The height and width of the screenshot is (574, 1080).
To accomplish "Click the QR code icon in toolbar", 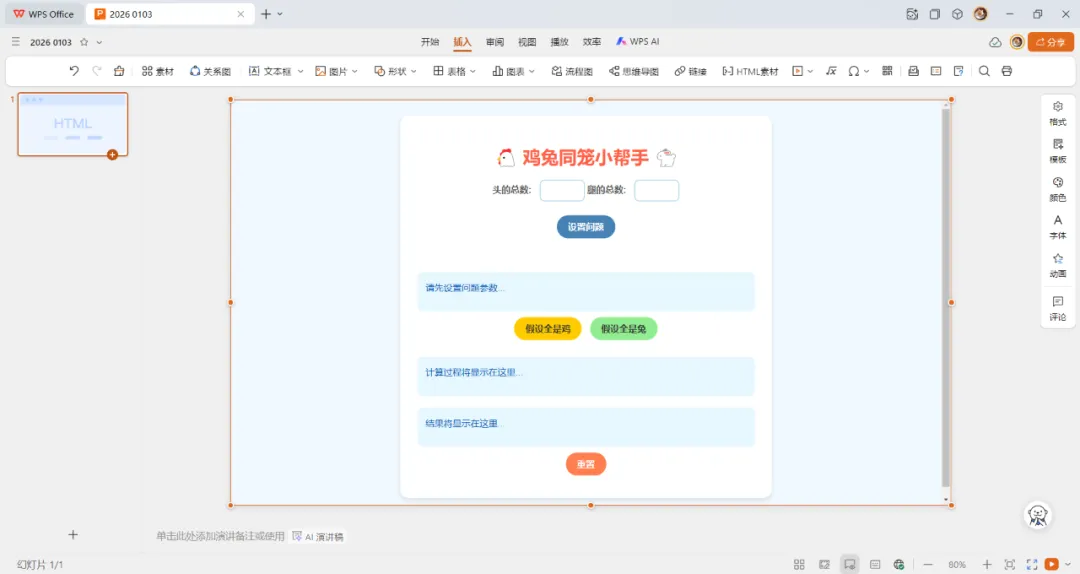I will click(887, 71).
